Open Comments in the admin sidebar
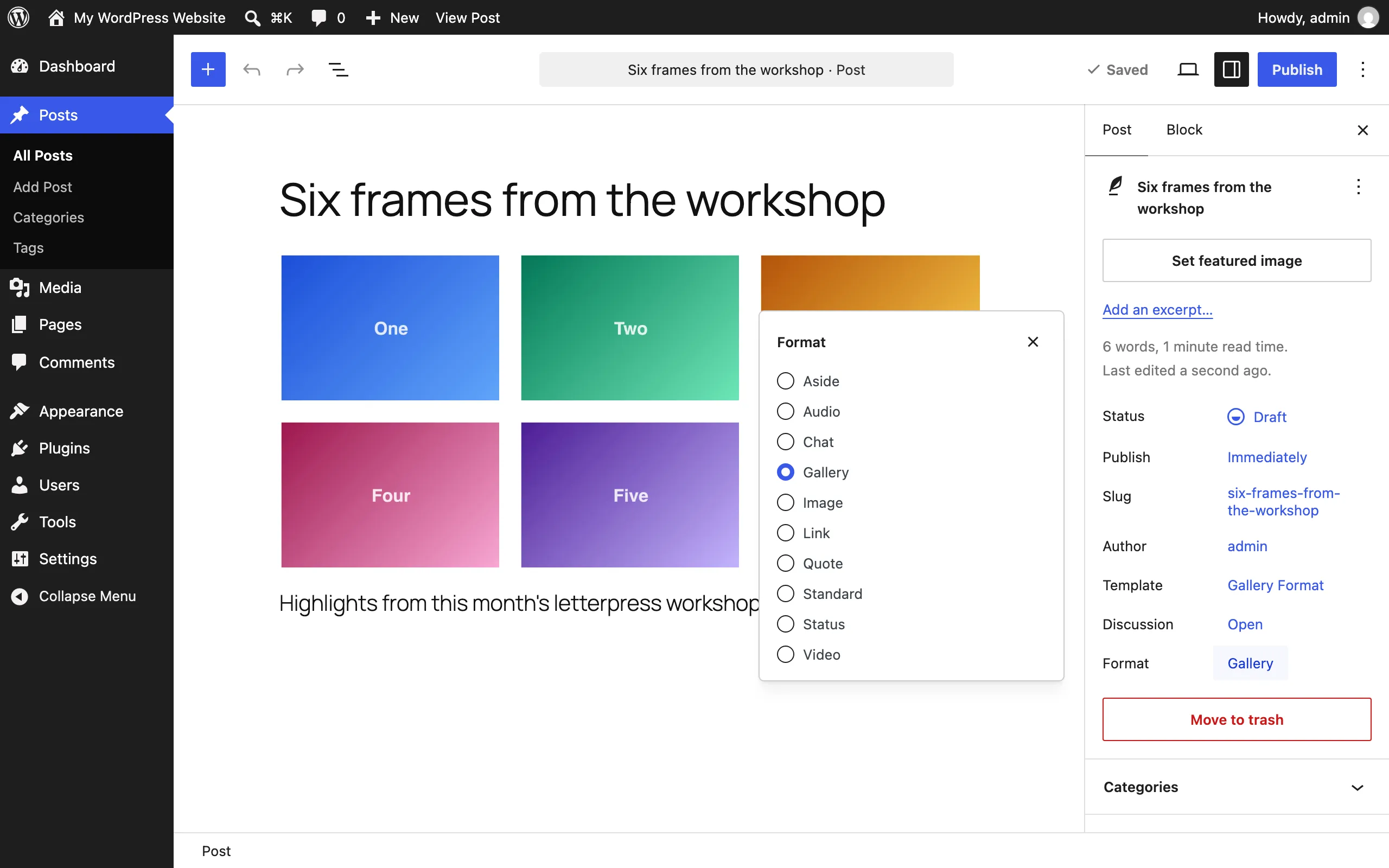Image resolution: width=1389 pixels, height=868 pixels. click(87, 362)
